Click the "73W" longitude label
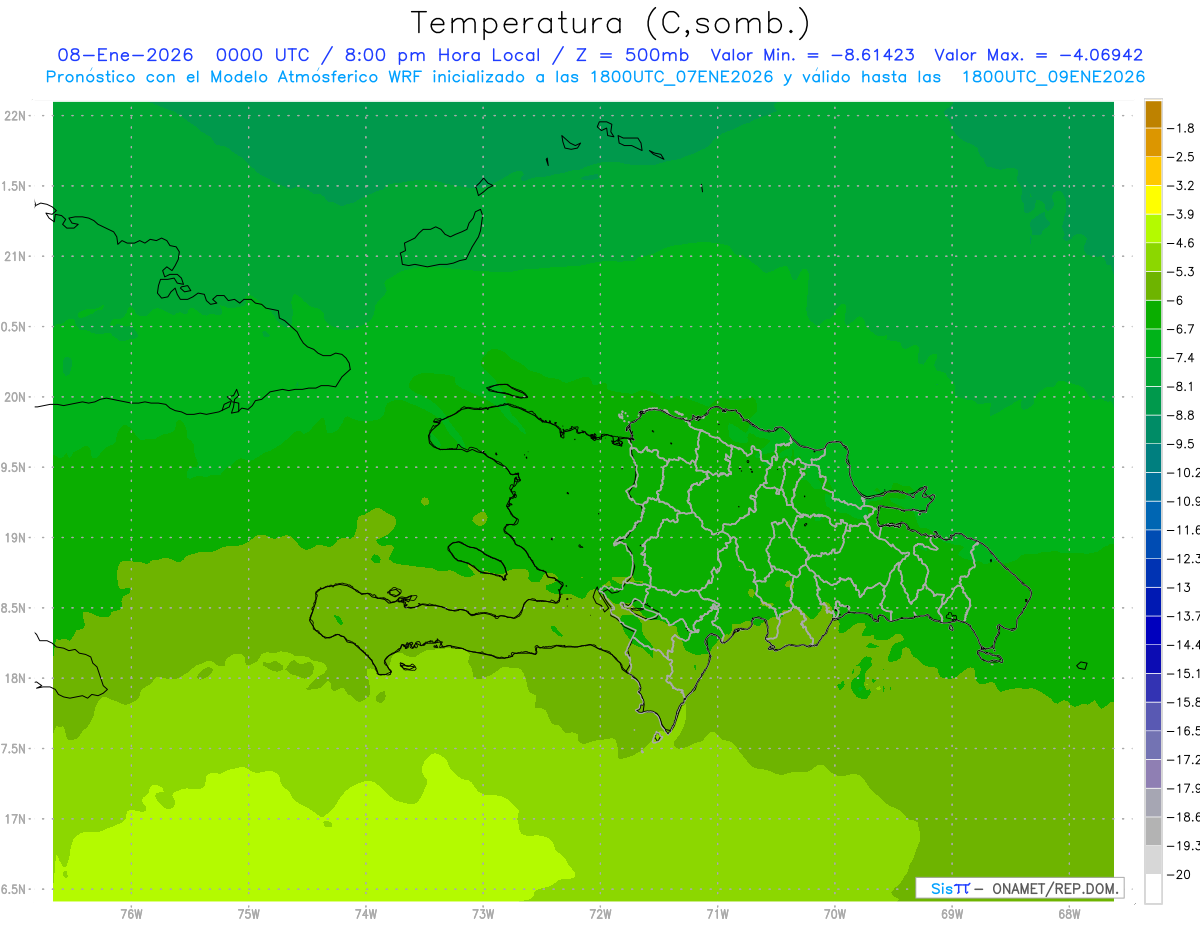The height and width of the screenshot is (927, 1200). (483, 914)
